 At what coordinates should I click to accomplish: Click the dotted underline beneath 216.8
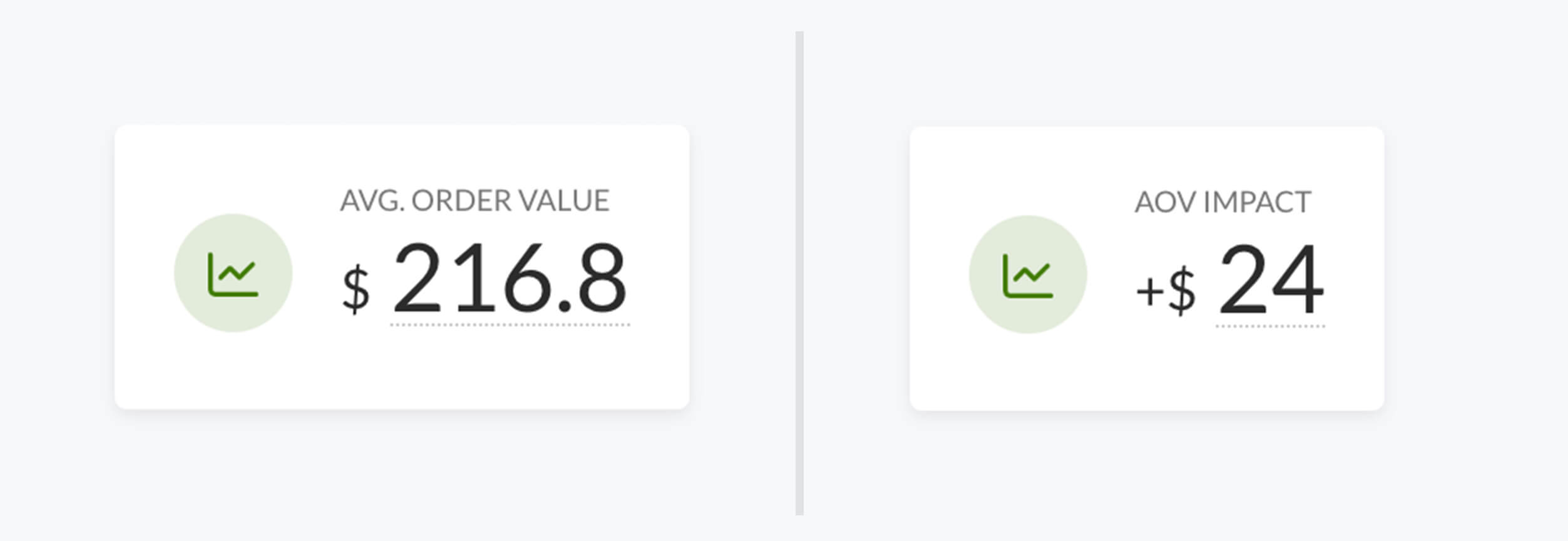(510, 325)
